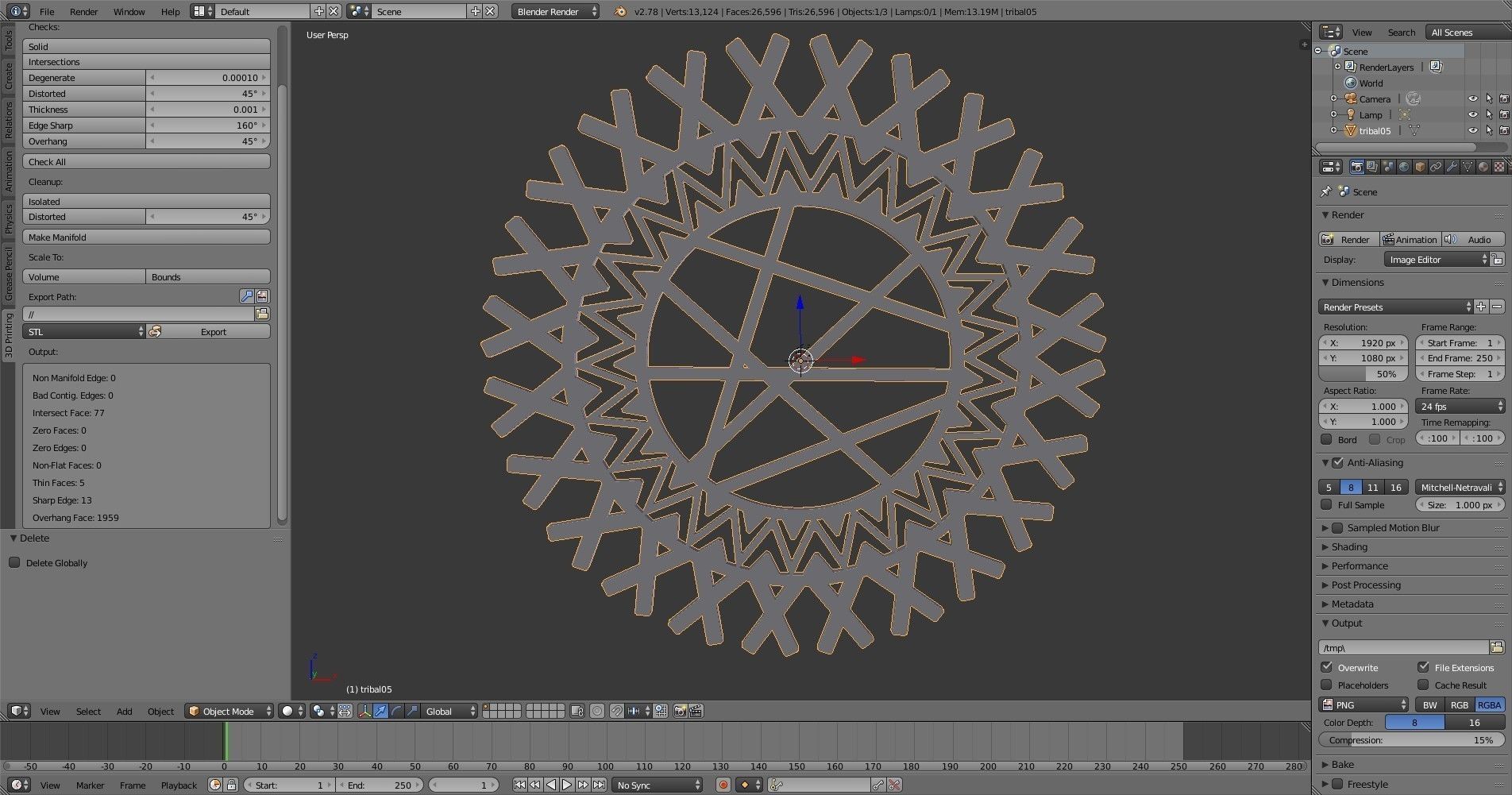Adjust the PNG Compression slider
Image resolution: width=1512 pixels, height=795 pixels.
click(x=1411, y=739)
